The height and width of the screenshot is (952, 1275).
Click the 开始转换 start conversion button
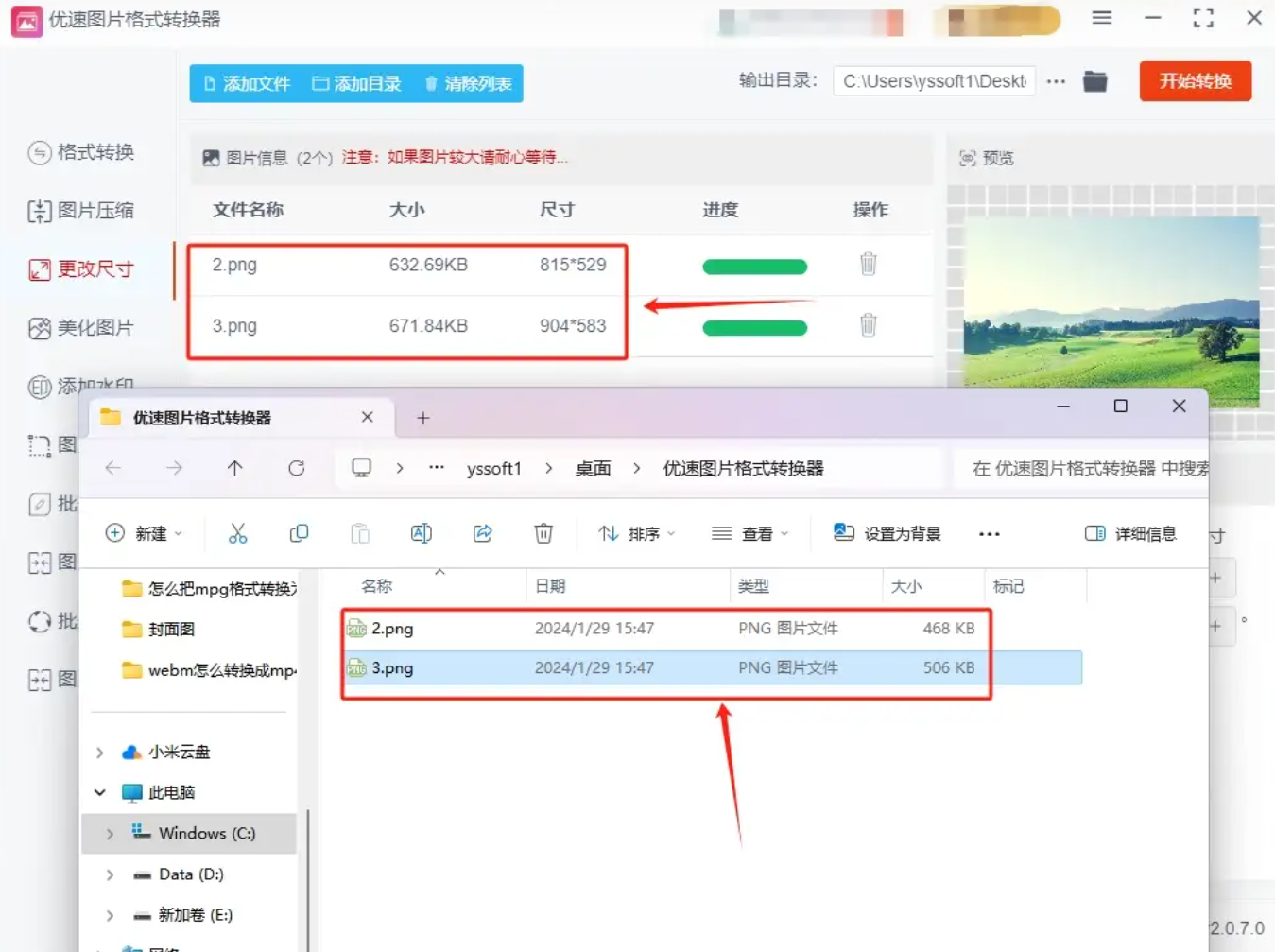pos(1196,81)
